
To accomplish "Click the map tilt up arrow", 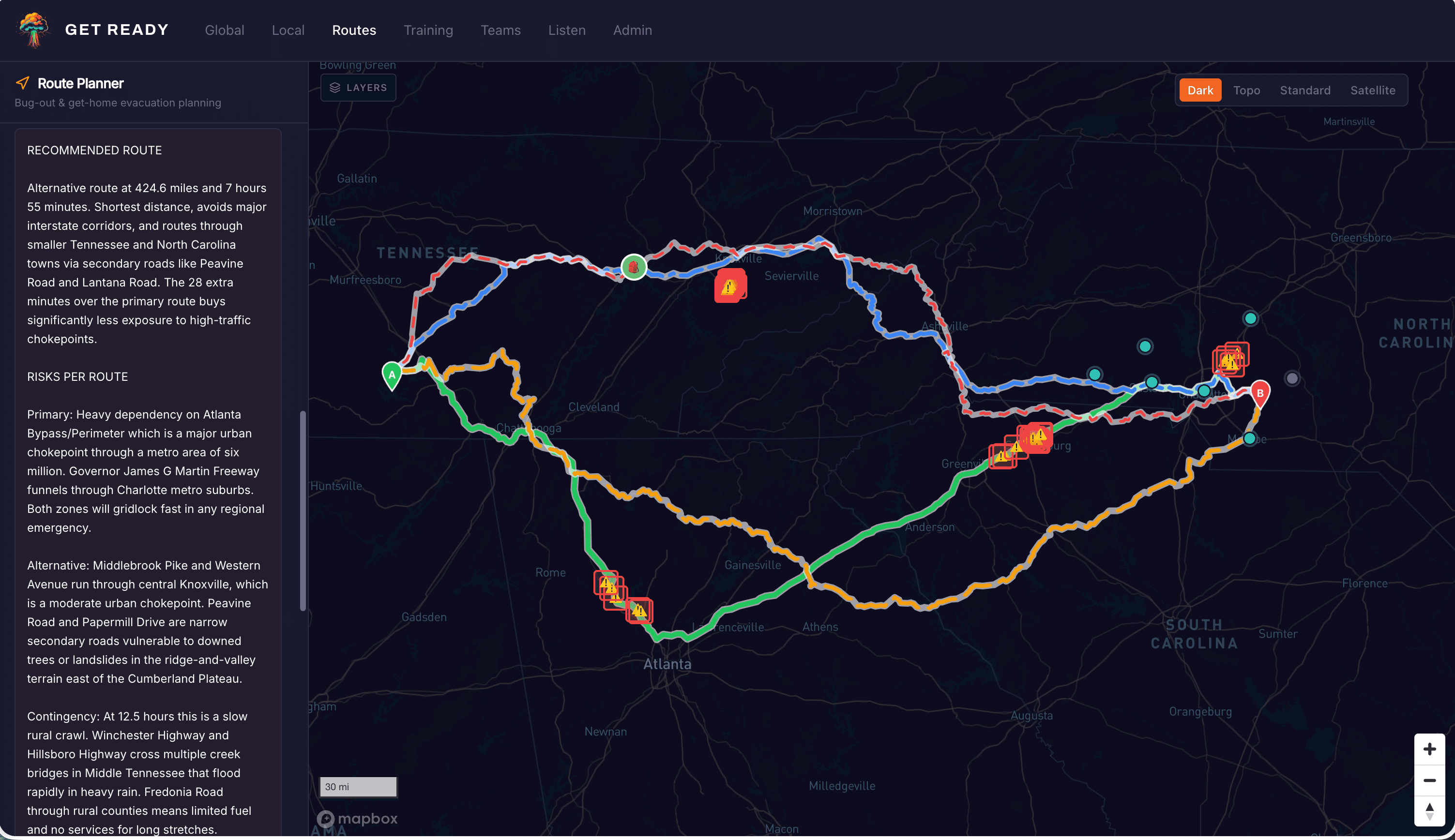I will 1431,807.
